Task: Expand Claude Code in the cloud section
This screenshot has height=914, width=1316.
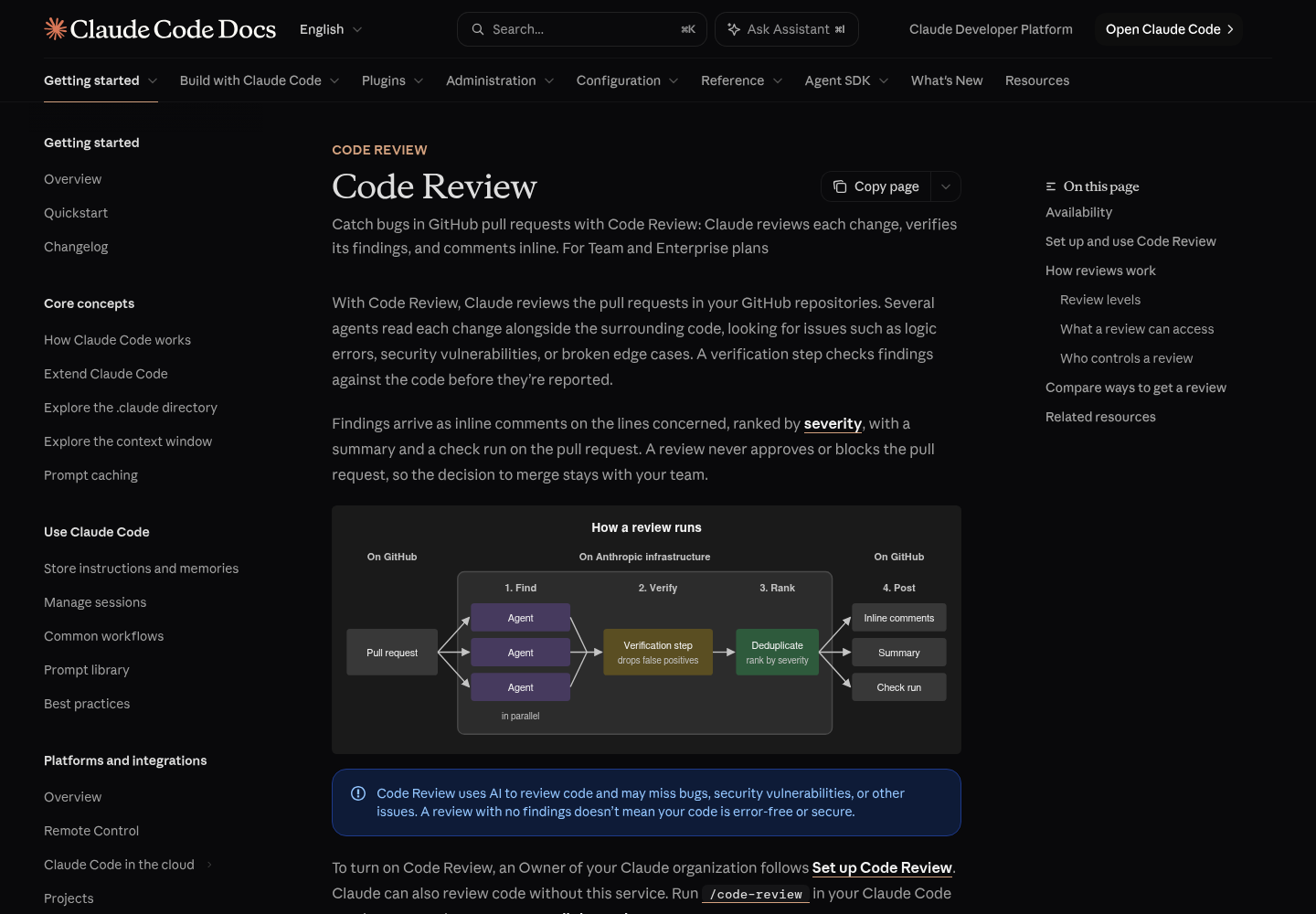Action: pyautogui.click(x=209, y=865)
